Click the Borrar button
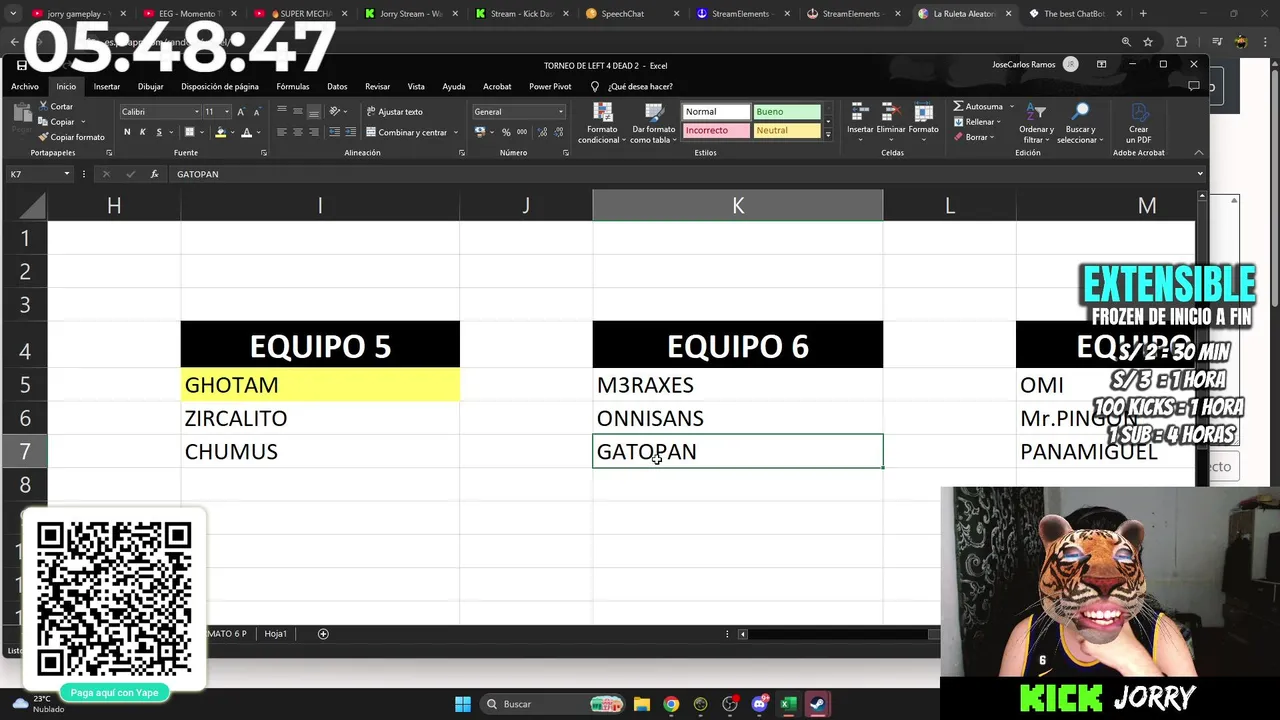Image resolution: width=1280 pixels, height=720 pixels. [x=972, y=137]
